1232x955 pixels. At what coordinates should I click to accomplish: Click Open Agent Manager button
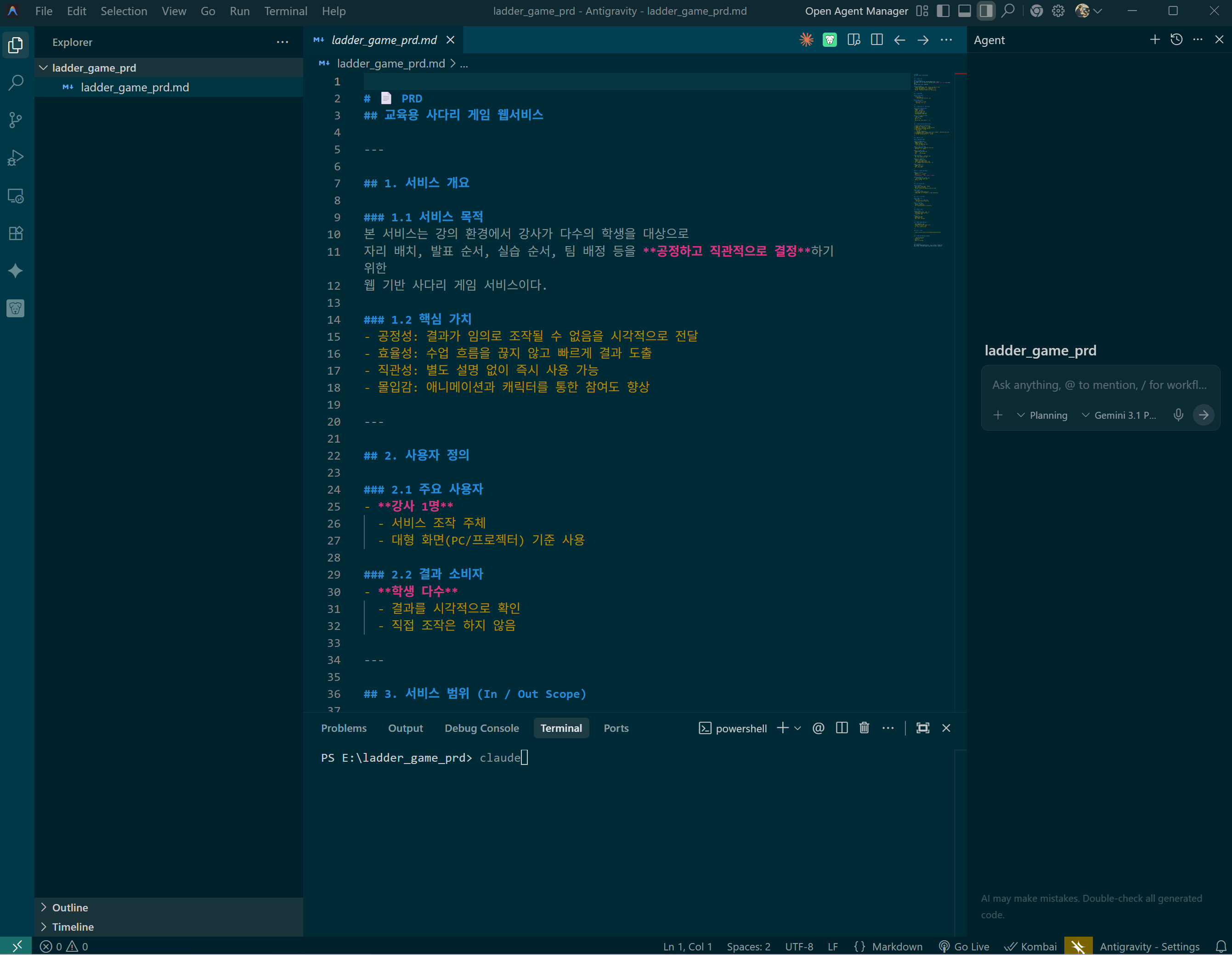[856, 11]
